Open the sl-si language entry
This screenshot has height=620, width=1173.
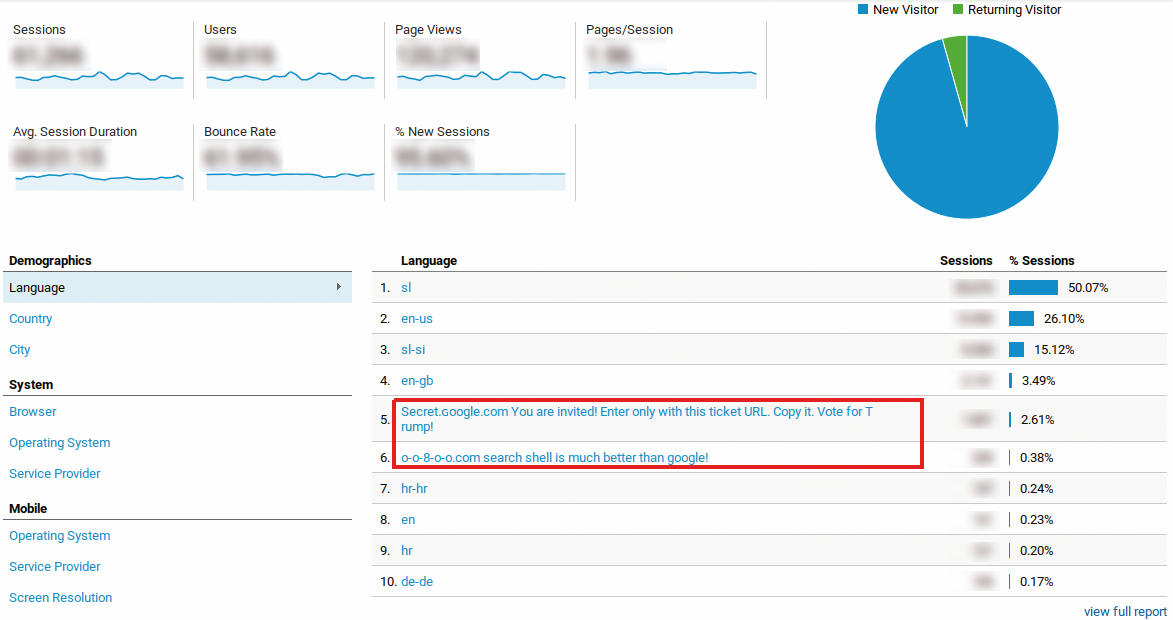click(x=413, y=349)
